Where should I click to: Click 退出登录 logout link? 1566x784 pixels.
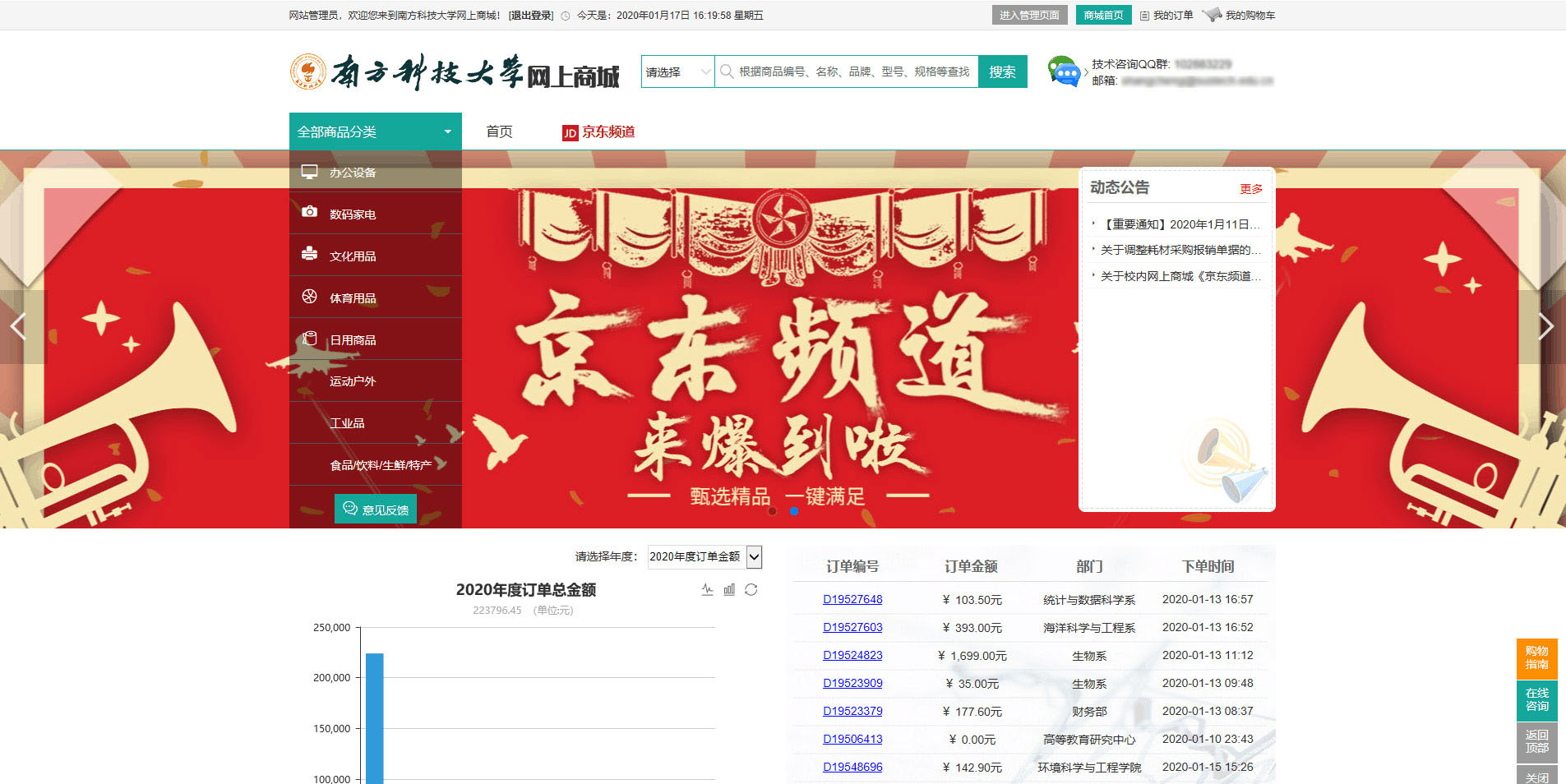click(x=531, y=16)
